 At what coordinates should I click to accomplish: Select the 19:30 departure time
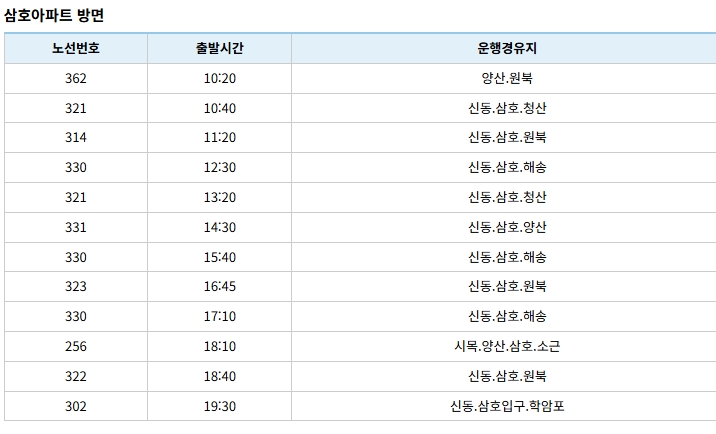point(220,406)
